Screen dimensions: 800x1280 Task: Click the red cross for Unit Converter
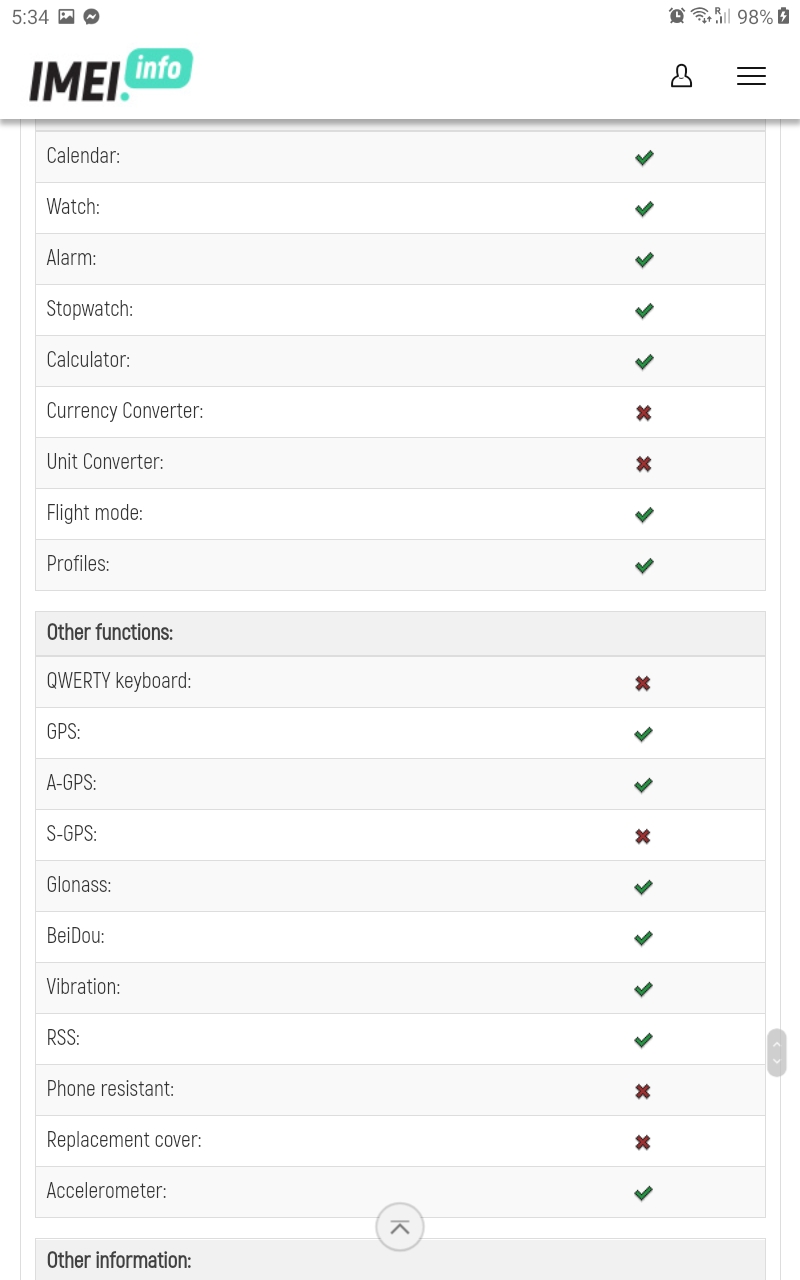pyautogui.click(x=643, y=463)
